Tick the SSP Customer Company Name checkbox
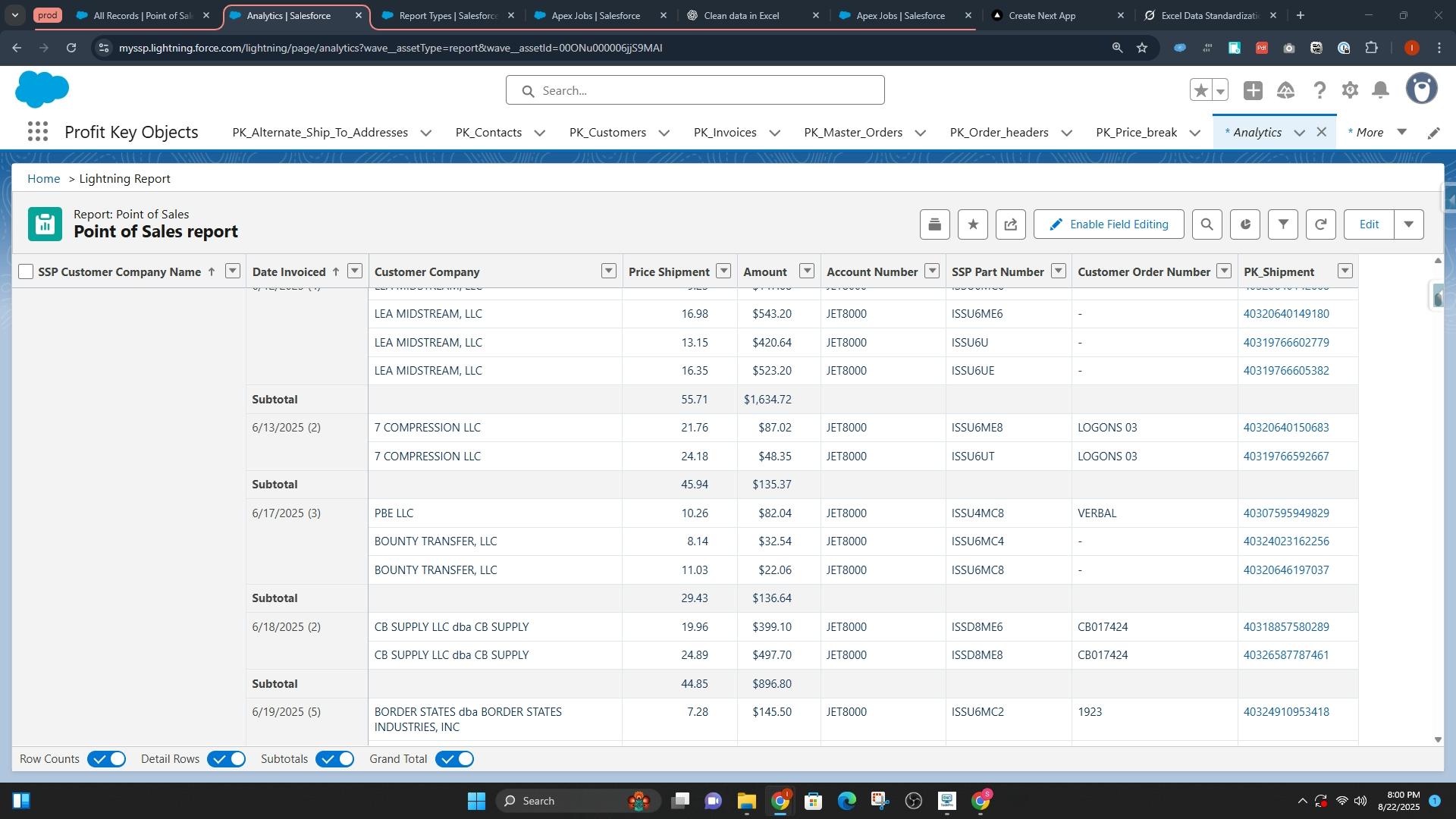 click(x=26, y=271)
